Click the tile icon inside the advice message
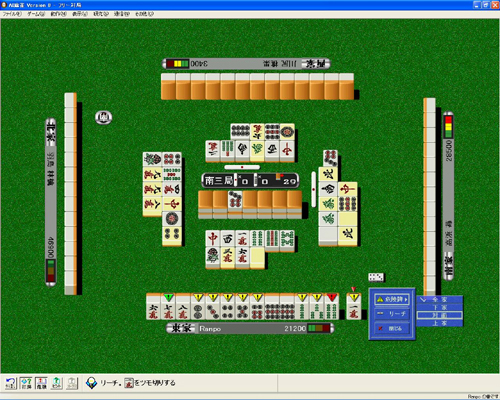 [129, 383]
